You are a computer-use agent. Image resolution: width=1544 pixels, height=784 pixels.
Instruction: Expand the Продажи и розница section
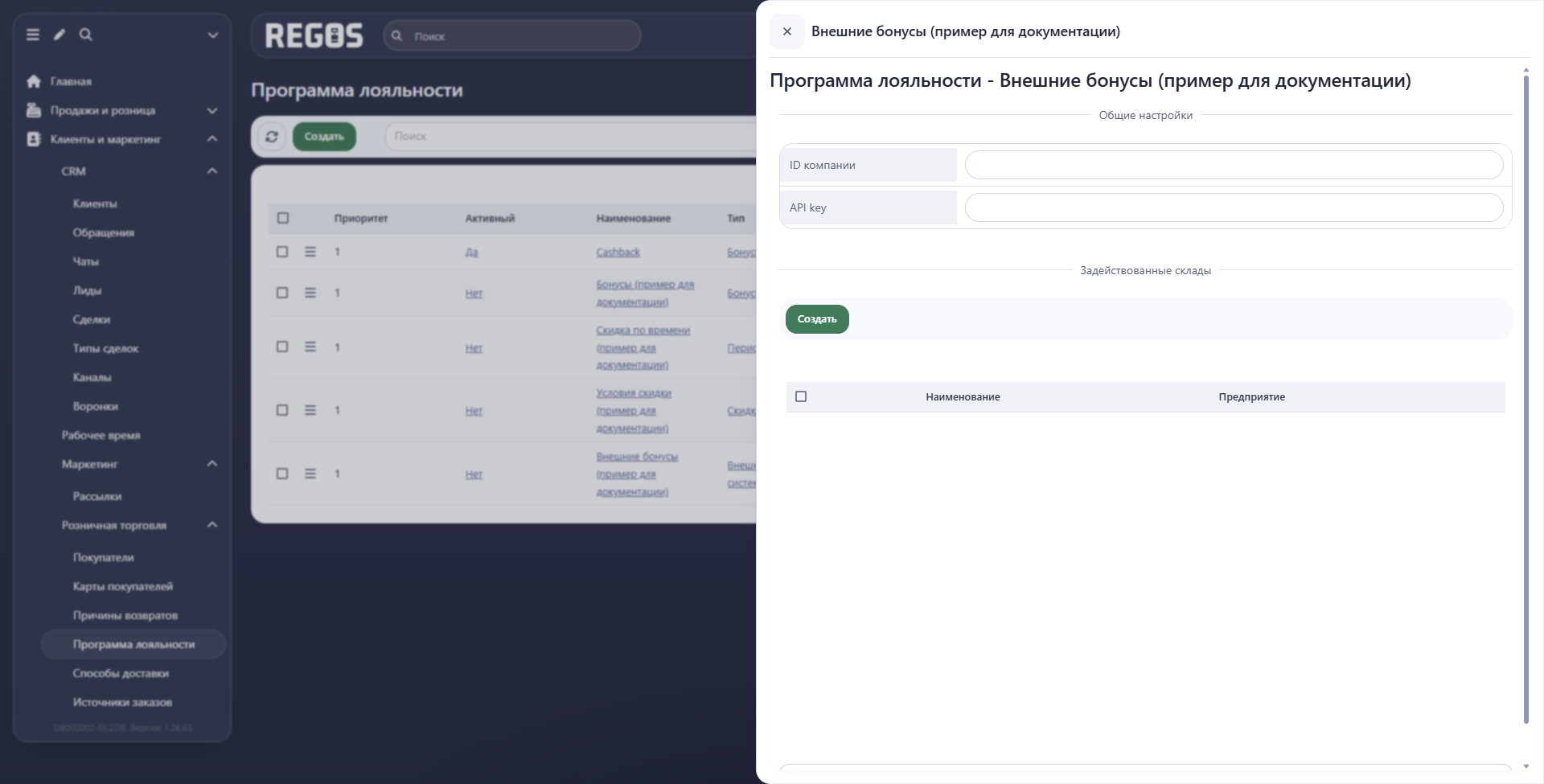click(x=212, y=110)
